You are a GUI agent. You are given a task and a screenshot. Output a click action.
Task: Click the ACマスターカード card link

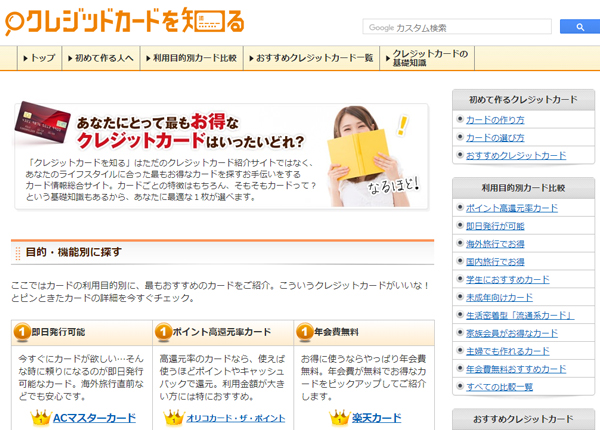pos(94,418)
